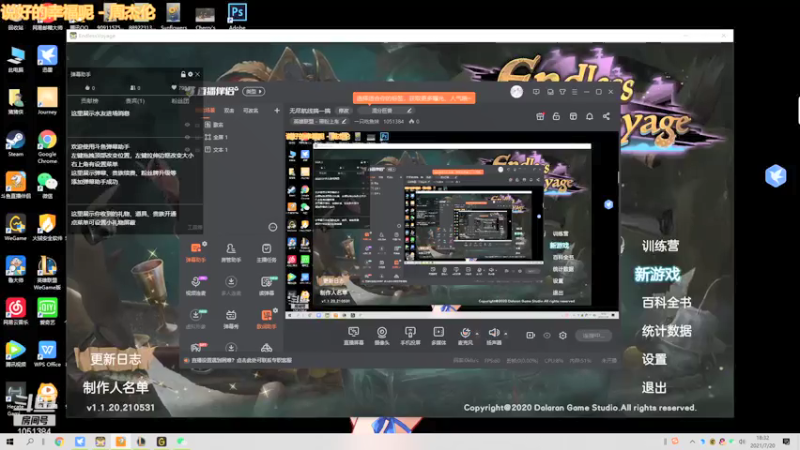The width and height of the screenshot is (800, 450).
Task: Click the share icon in streaming app
Action: coord(606,116)
